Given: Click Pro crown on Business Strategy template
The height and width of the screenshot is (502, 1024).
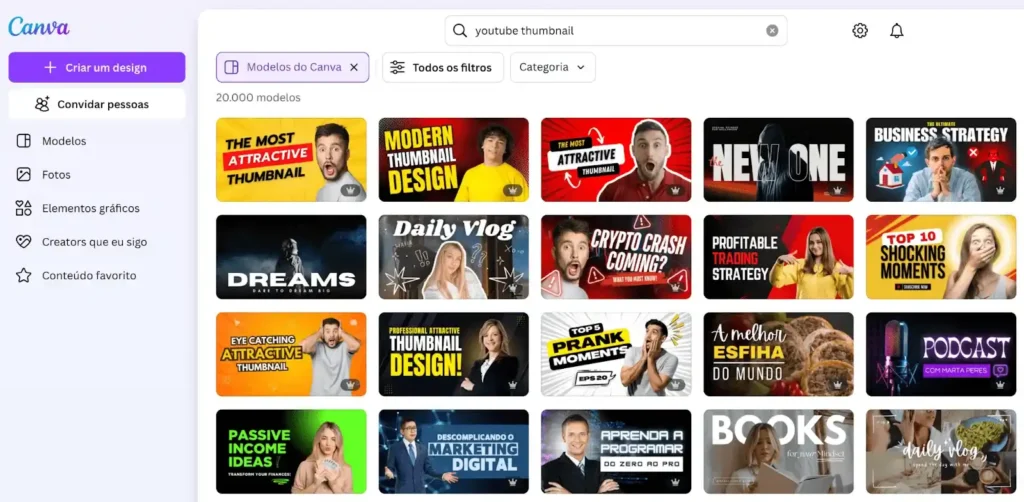Looking at the screenshot, I should click(x=1000, y=191).
